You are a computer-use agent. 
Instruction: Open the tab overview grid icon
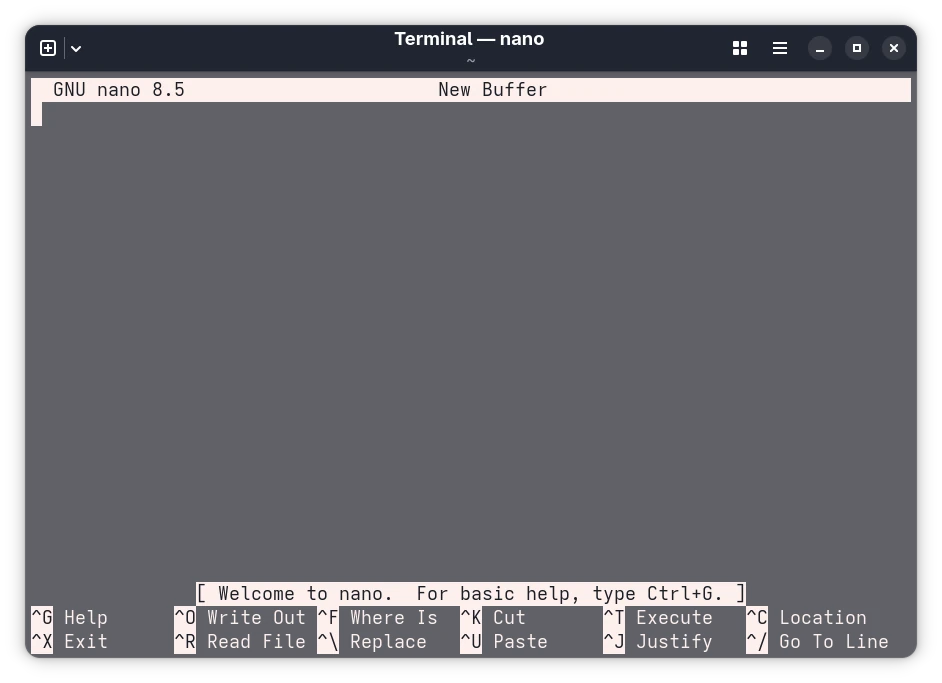pos(740,48)
